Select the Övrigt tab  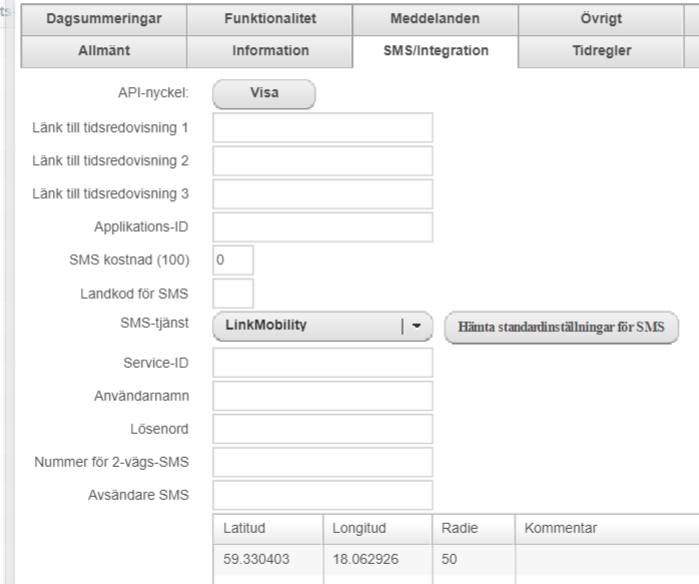pyautogui.click(x=601, y=19)
